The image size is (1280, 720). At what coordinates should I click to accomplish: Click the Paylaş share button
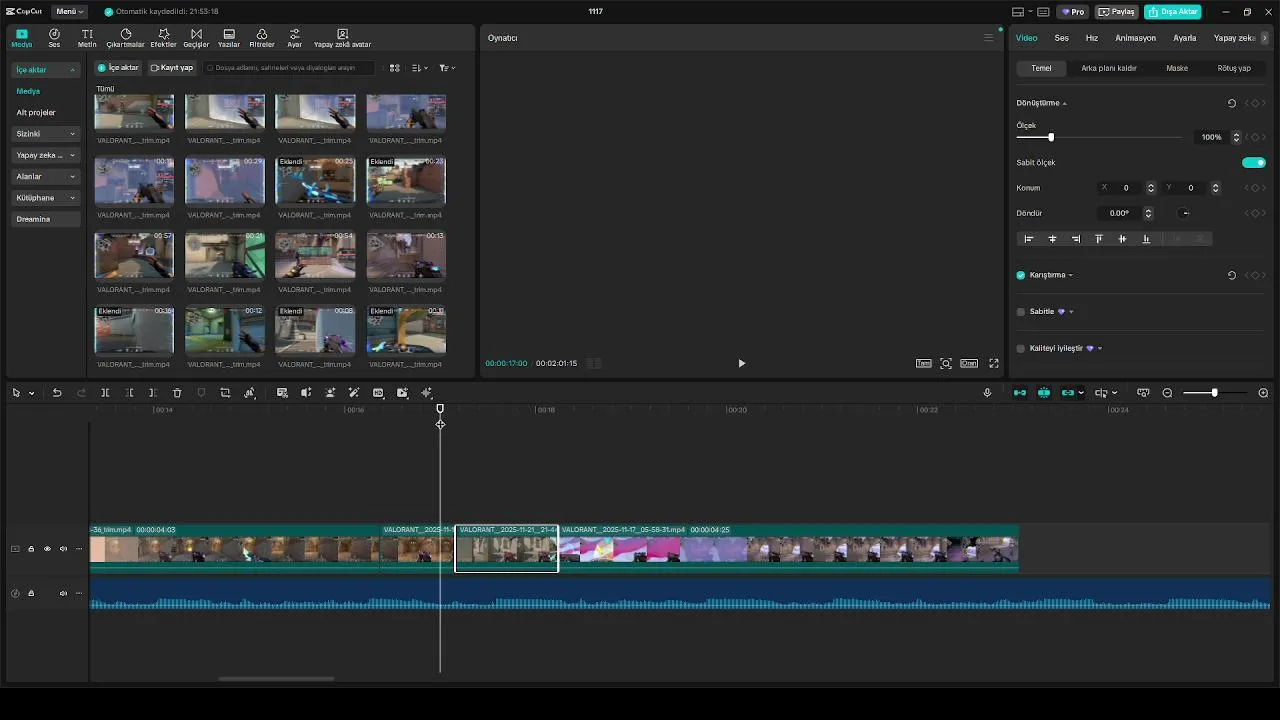(1117, 12)
